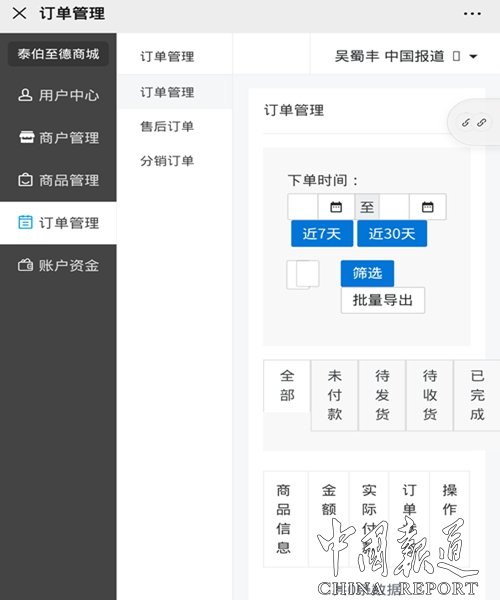The image size is (500, 600).
Task: Open the empty dropdown beside 筛选
Action: point(303,274)
